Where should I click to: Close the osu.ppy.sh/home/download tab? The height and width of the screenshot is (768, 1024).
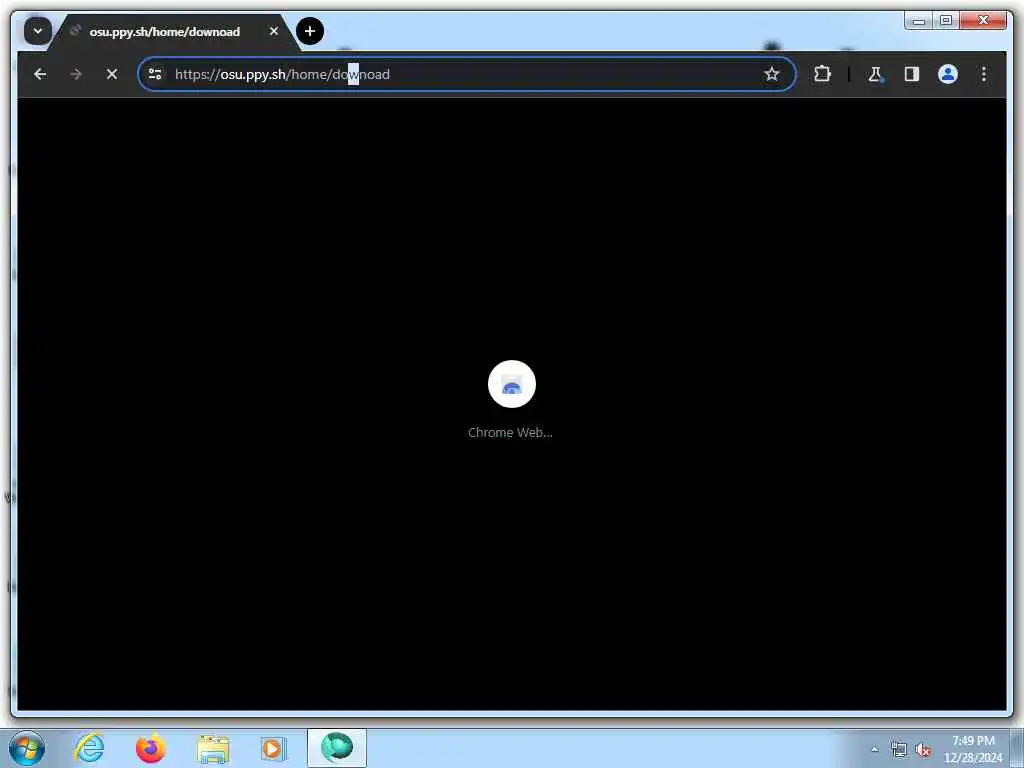(x=274, y=31)
